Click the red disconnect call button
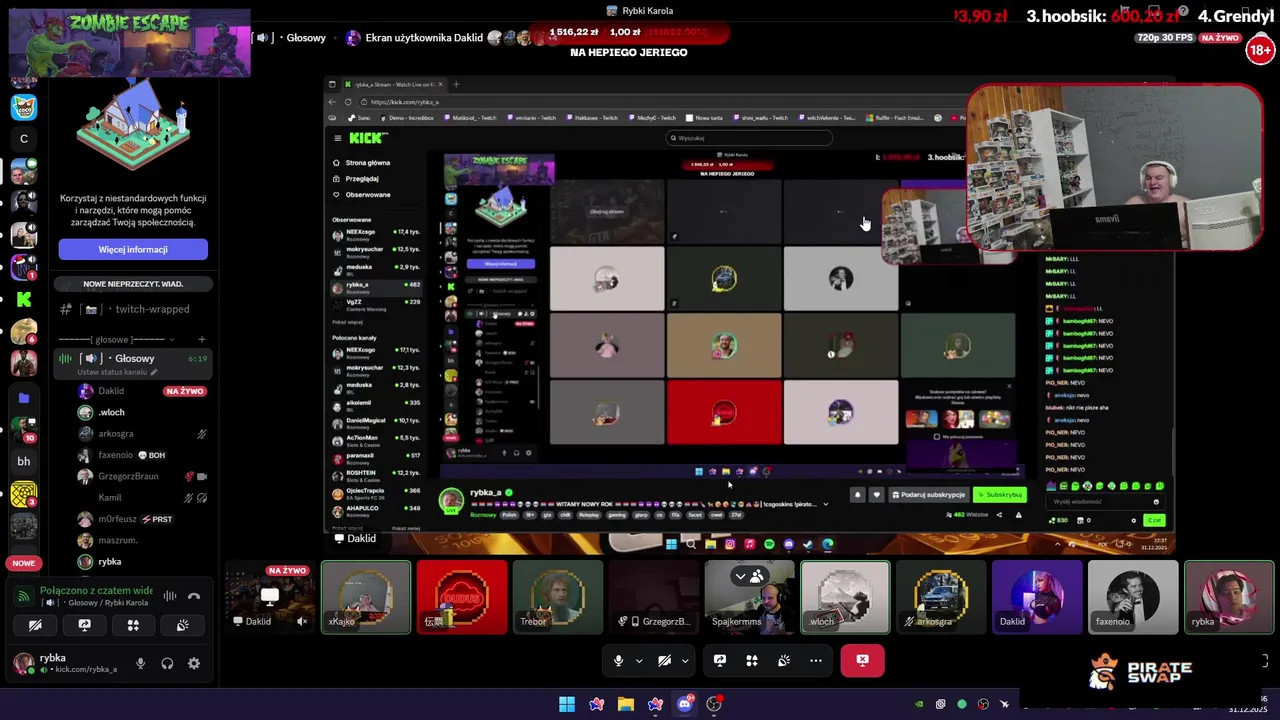Screen dimensions: 1280x720 [x=862, y=660]
